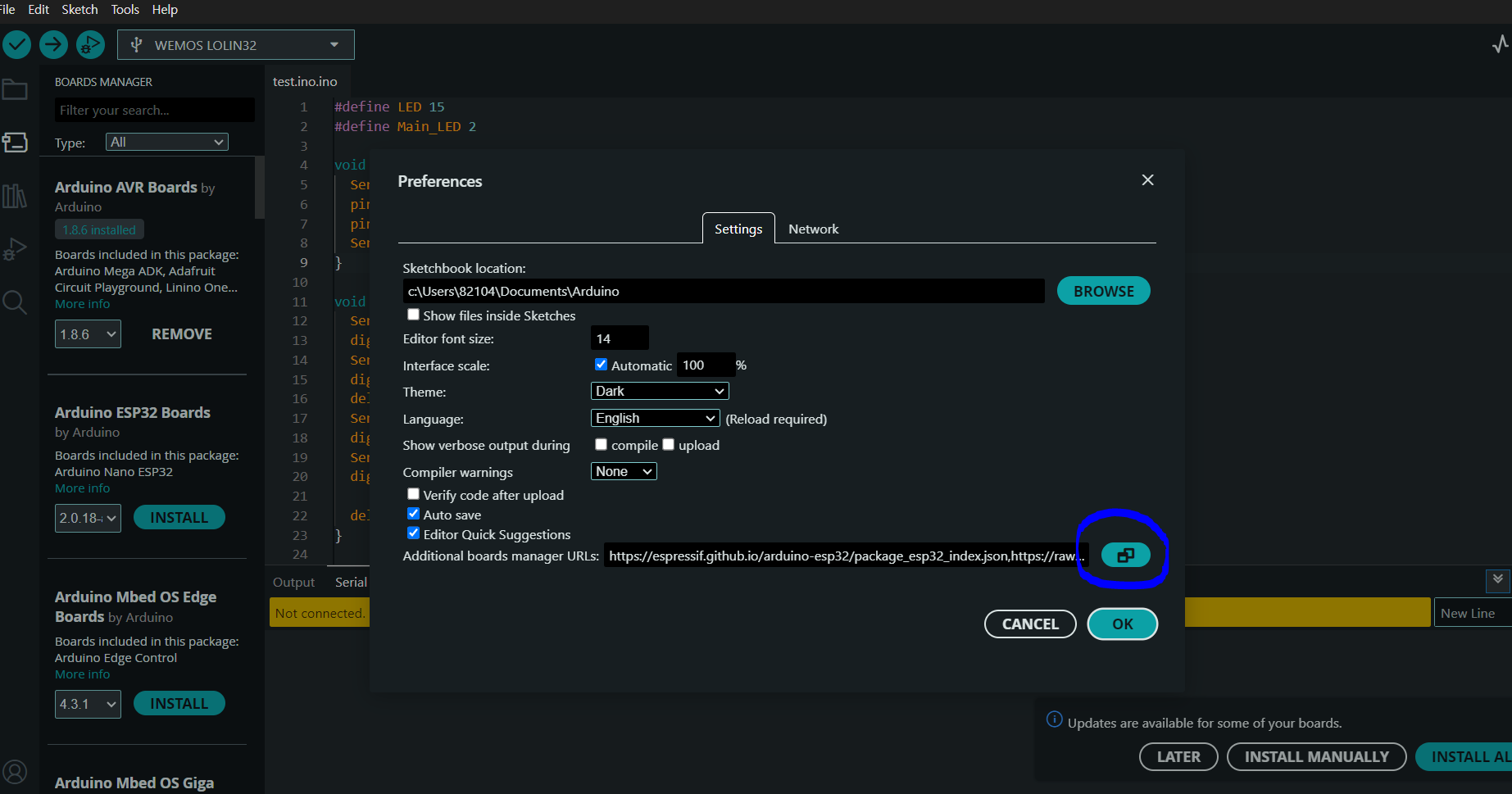This screenshot has width=1512, height=794.
Task: Disable the Auto save checkbox
Action: (x=414, y=514)
